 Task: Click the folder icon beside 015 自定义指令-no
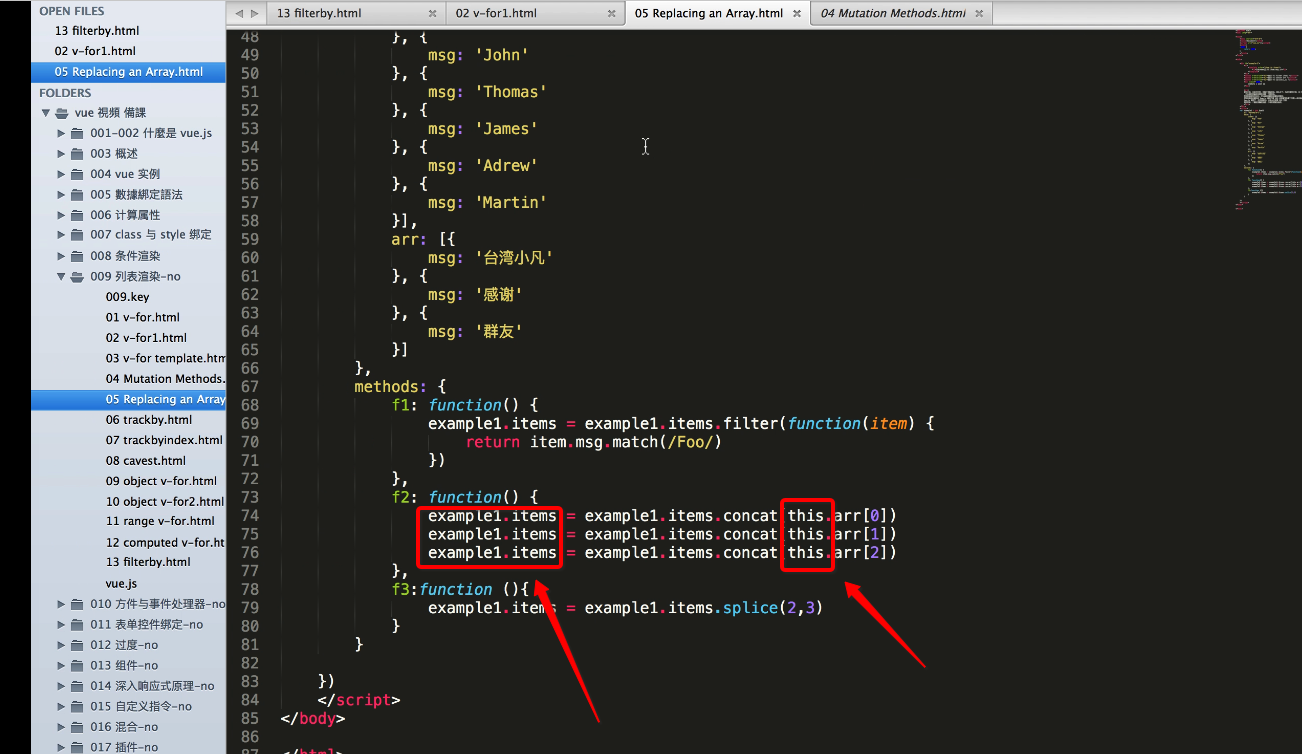point(77,706)
